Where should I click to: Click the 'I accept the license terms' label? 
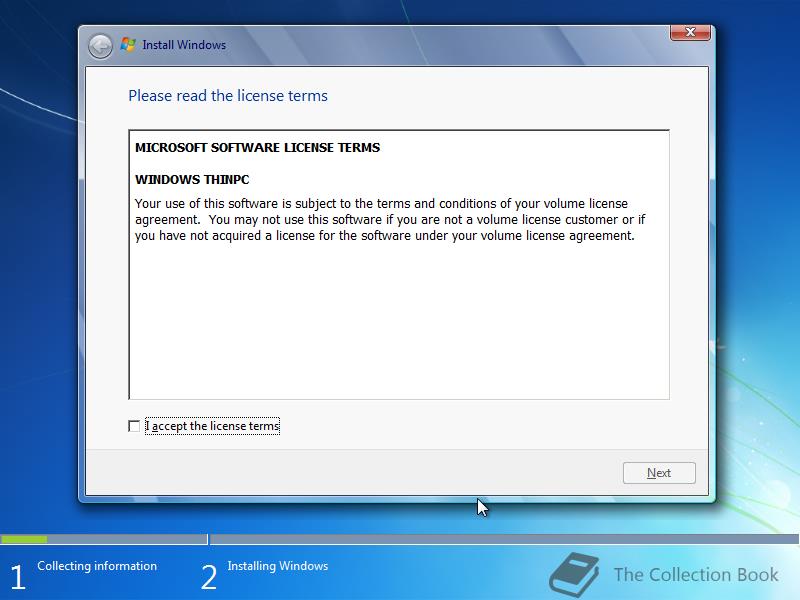click(212, 426)
